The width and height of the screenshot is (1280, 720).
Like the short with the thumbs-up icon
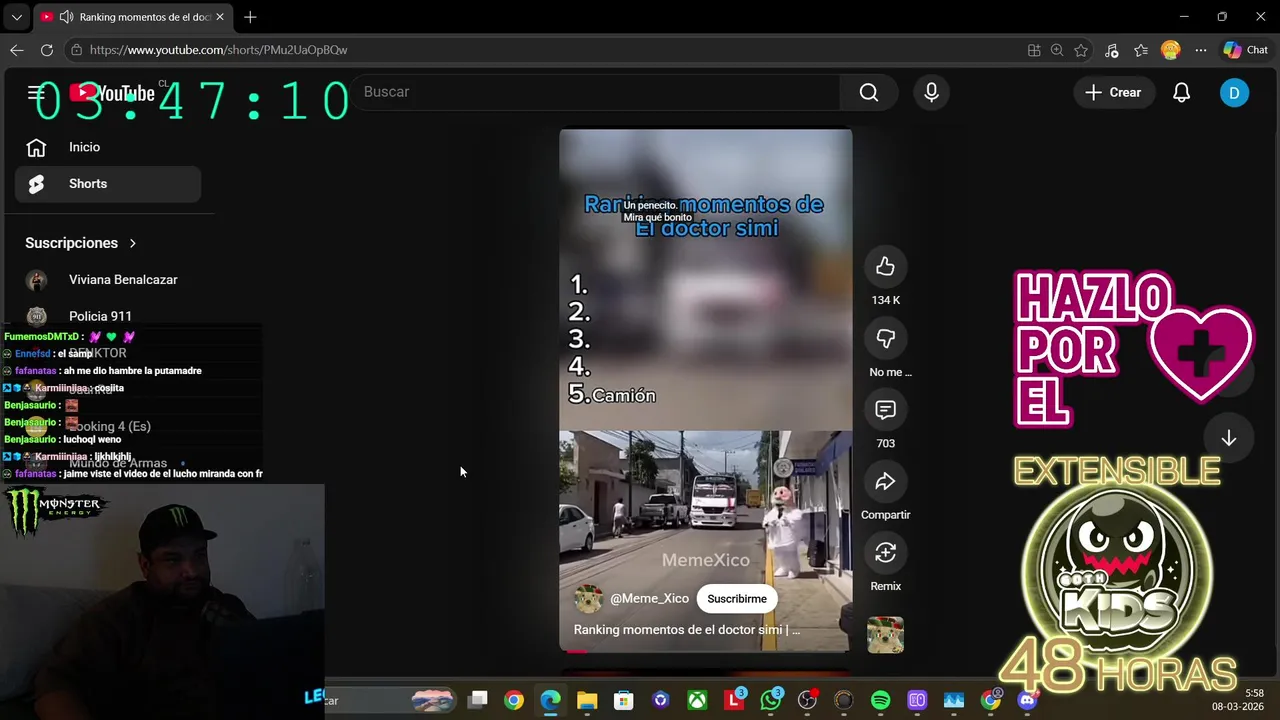[x=885, y=266]
